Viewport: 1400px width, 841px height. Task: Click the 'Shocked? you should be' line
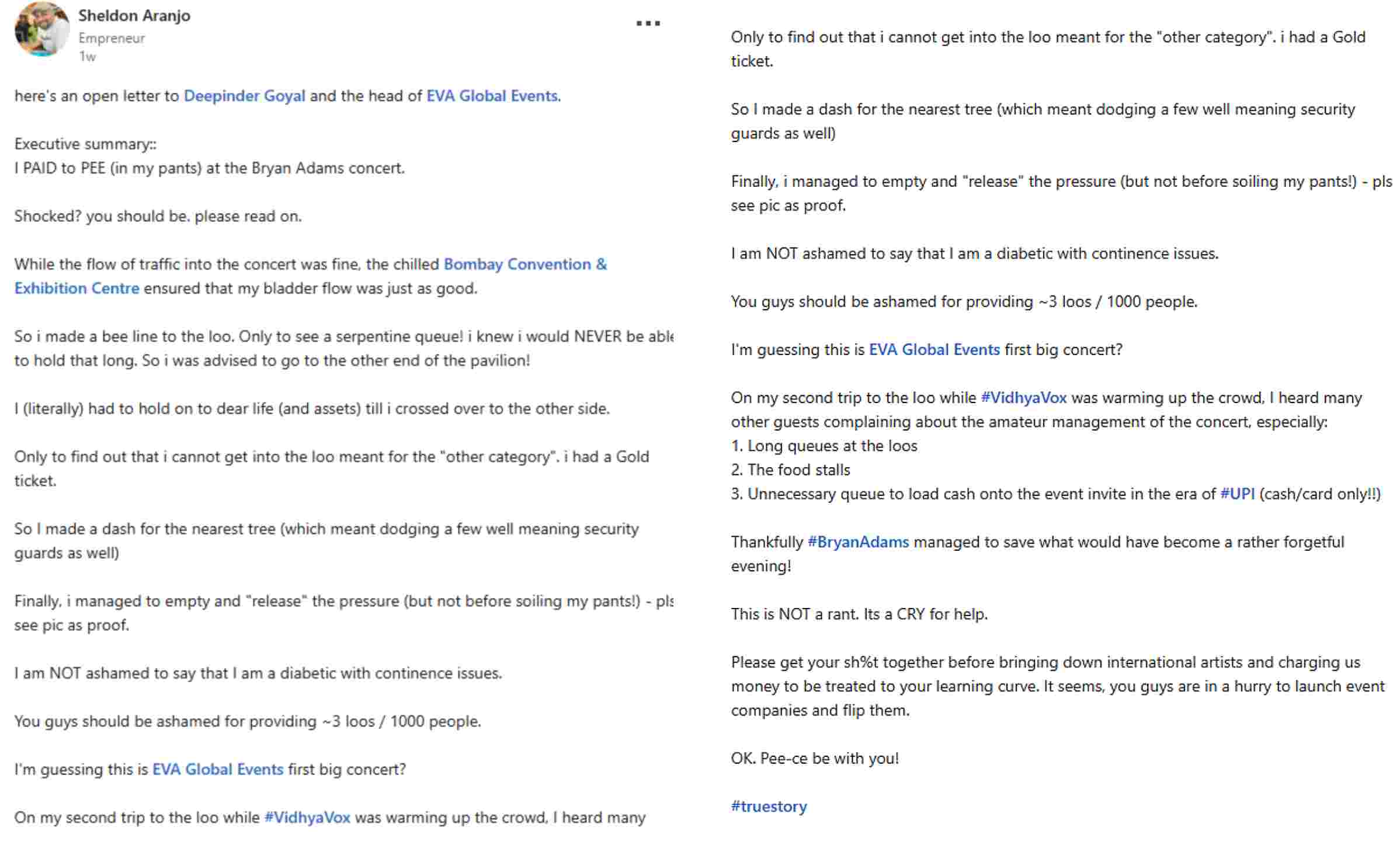pyautogui.click(x=158, y=216)
